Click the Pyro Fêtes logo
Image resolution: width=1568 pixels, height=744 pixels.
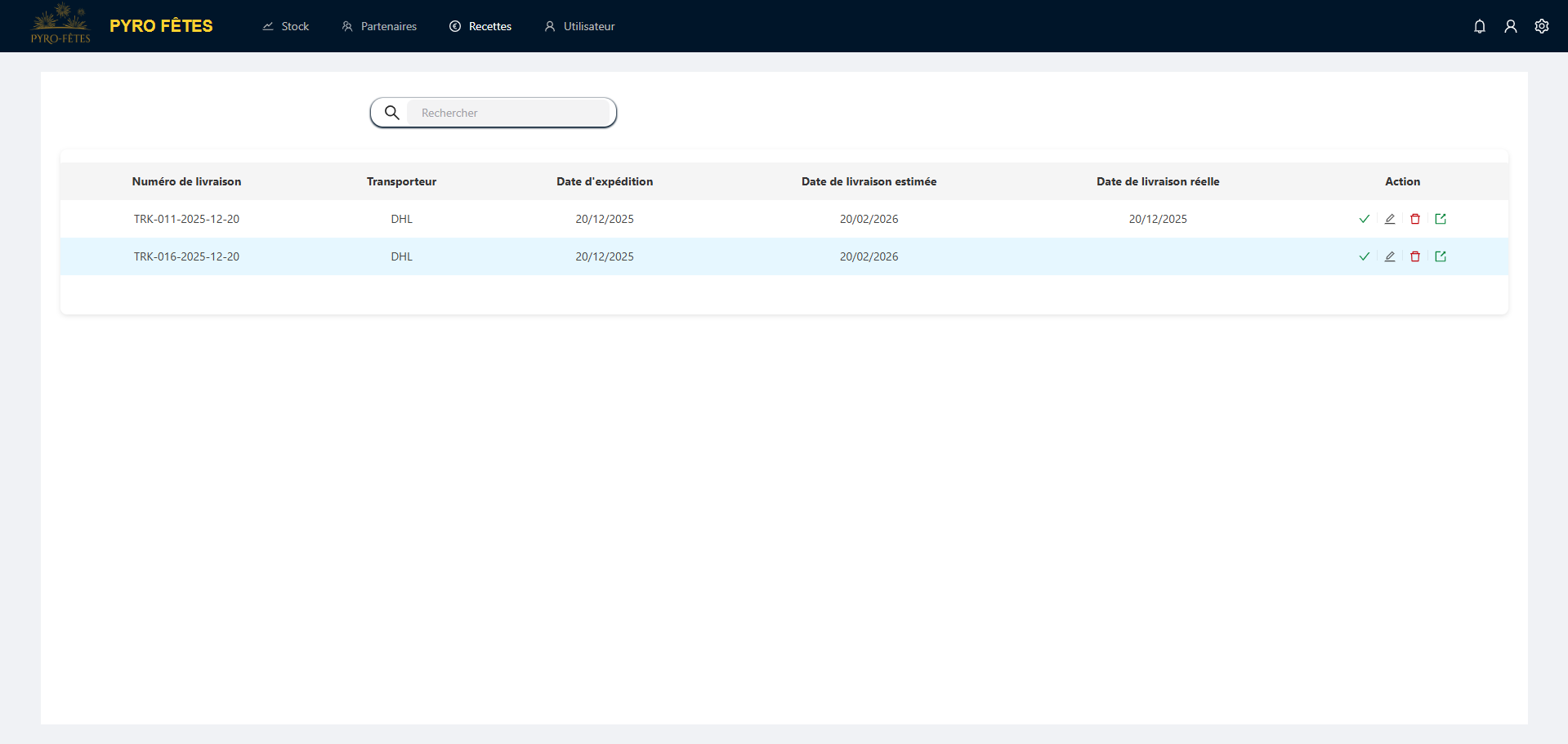pos(60,25)
